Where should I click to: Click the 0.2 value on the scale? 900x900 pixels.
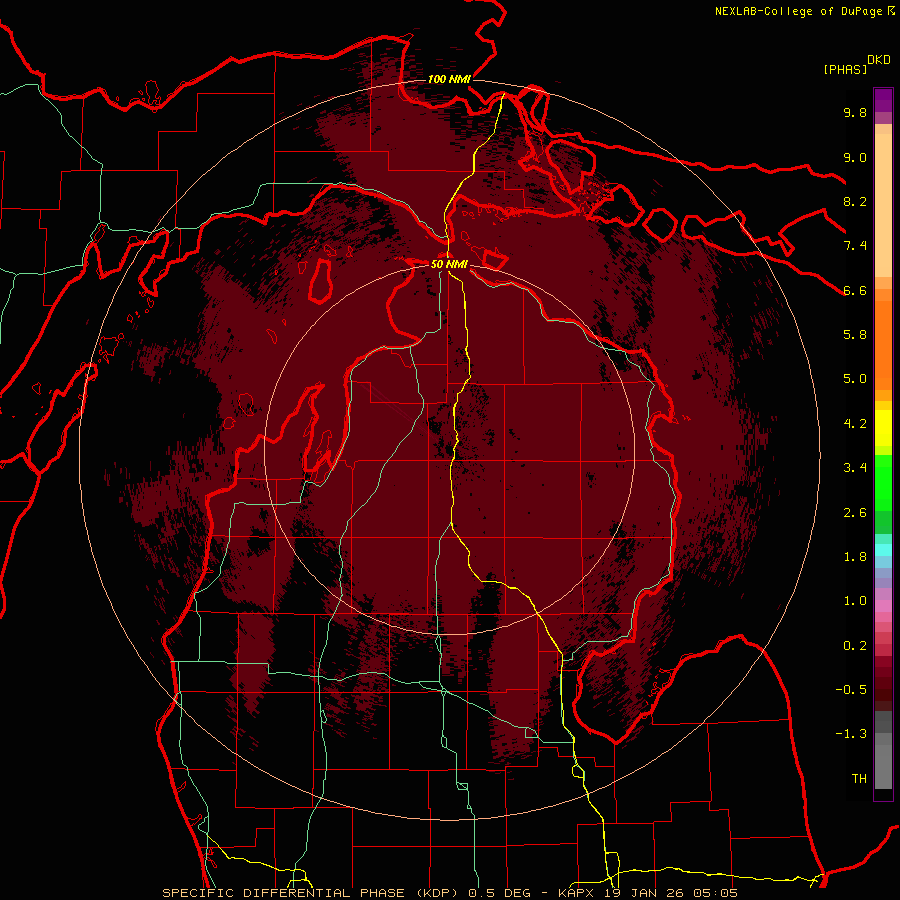point(855,646)
